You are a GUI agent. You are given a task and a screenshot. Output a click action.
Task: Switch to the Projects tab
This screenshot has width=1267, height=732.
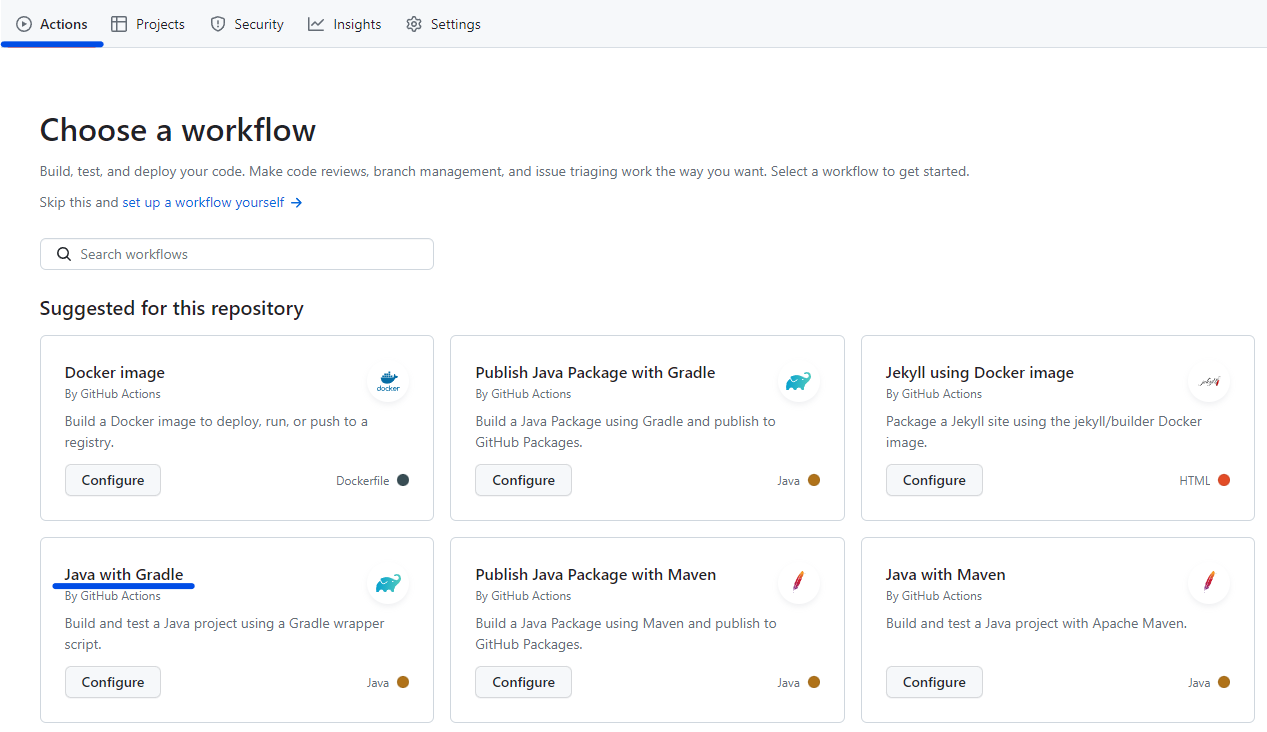click(148, 24)
